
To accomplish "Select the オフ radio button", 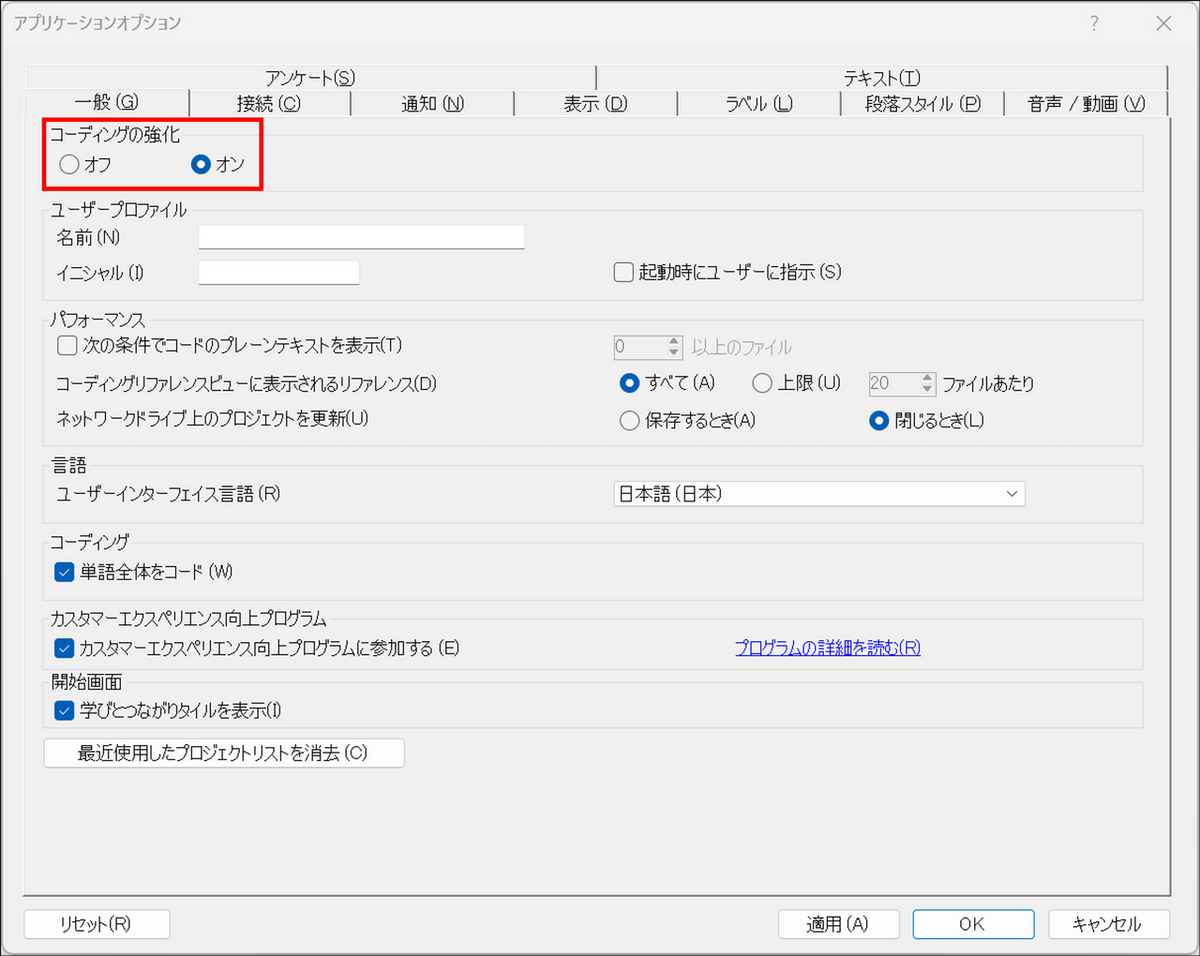I will coord(69,165).
